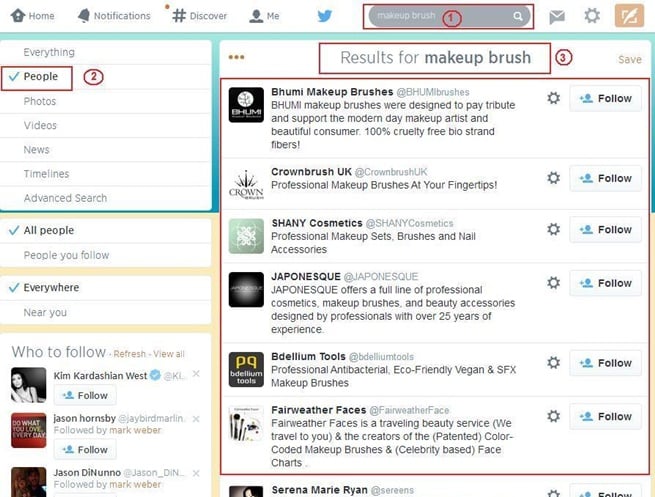Open the Home page

pyautogui.click(x=32, y=16)
